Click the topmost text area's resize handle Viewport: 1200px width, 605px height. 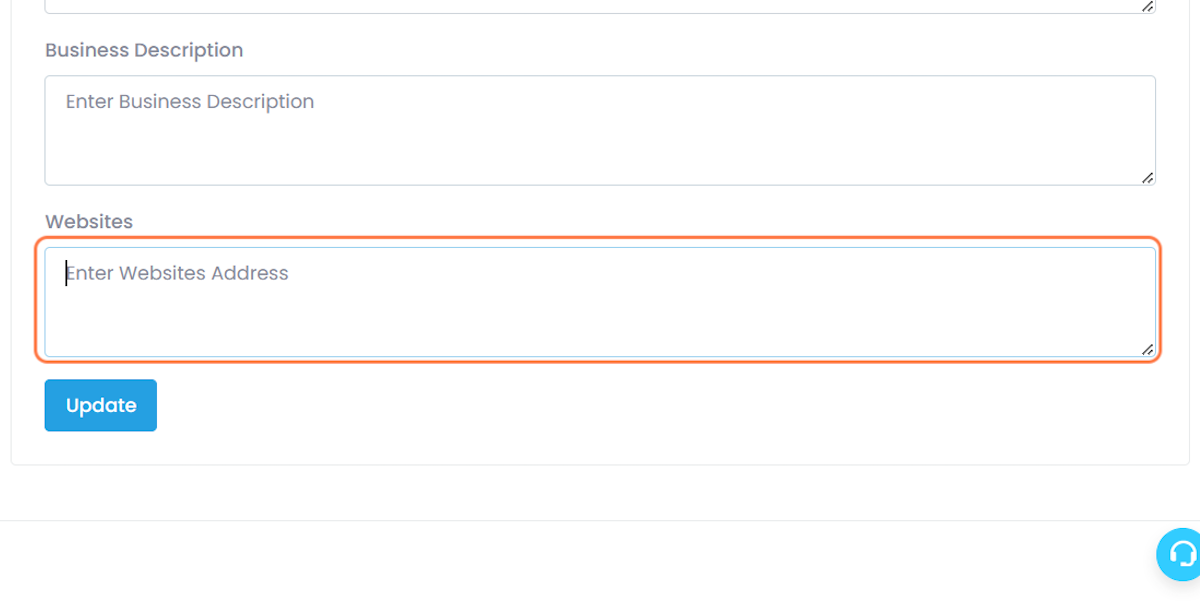pos(1147,6)
